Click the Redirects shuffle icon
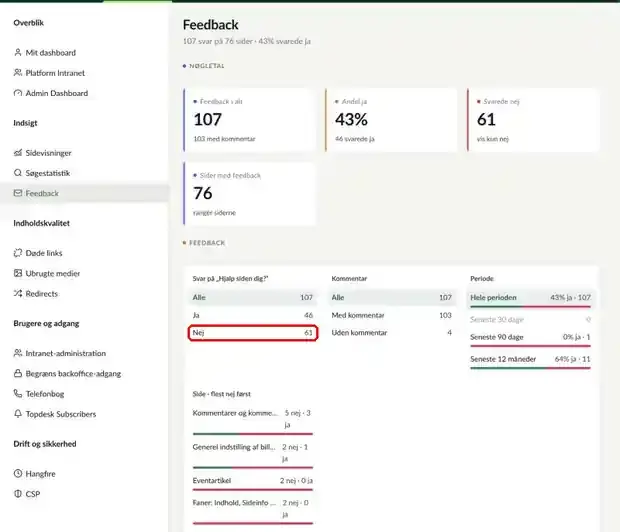This screenshot has width=620, height=532. pos(18,293)
